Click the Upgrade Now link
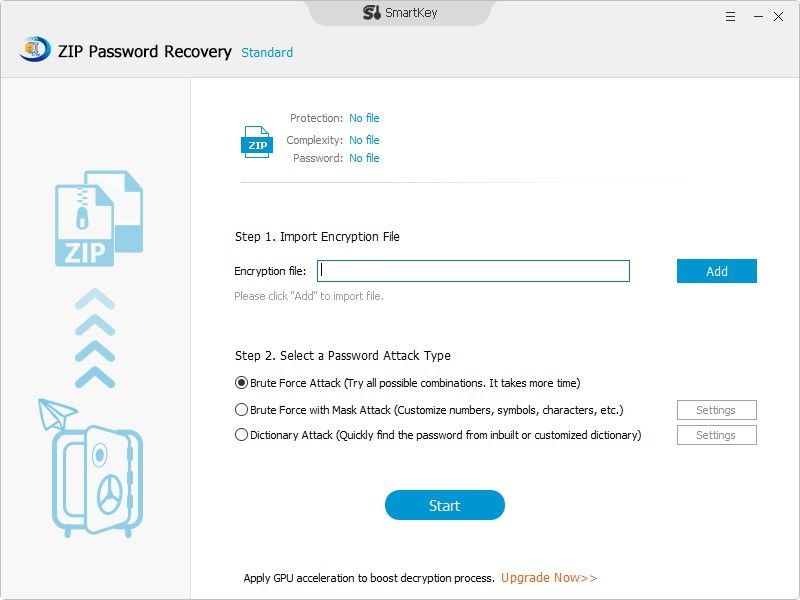The width and height of the screenshot is (800, 600). pyautogui.click(x=549, y=578)
